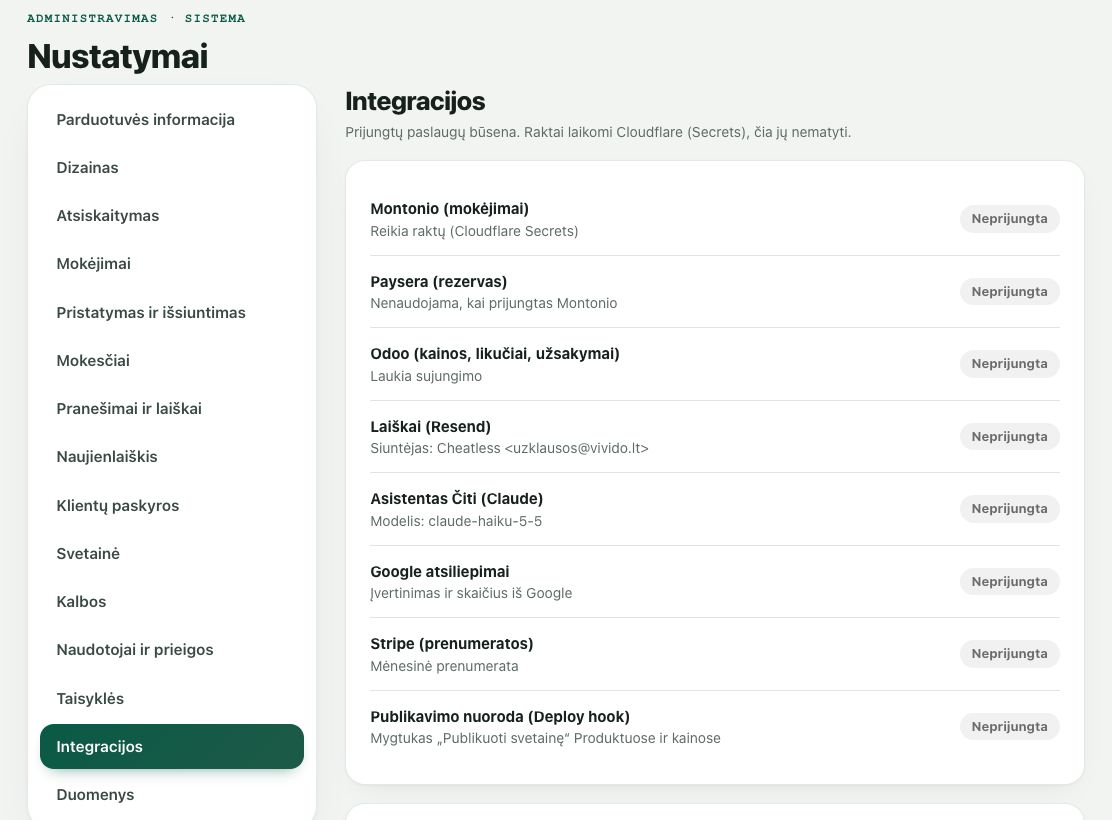The width and height of the screenshot is (1112, 820).
Task: Go to Atsiskaitymas settings
Action: (172, 216)
